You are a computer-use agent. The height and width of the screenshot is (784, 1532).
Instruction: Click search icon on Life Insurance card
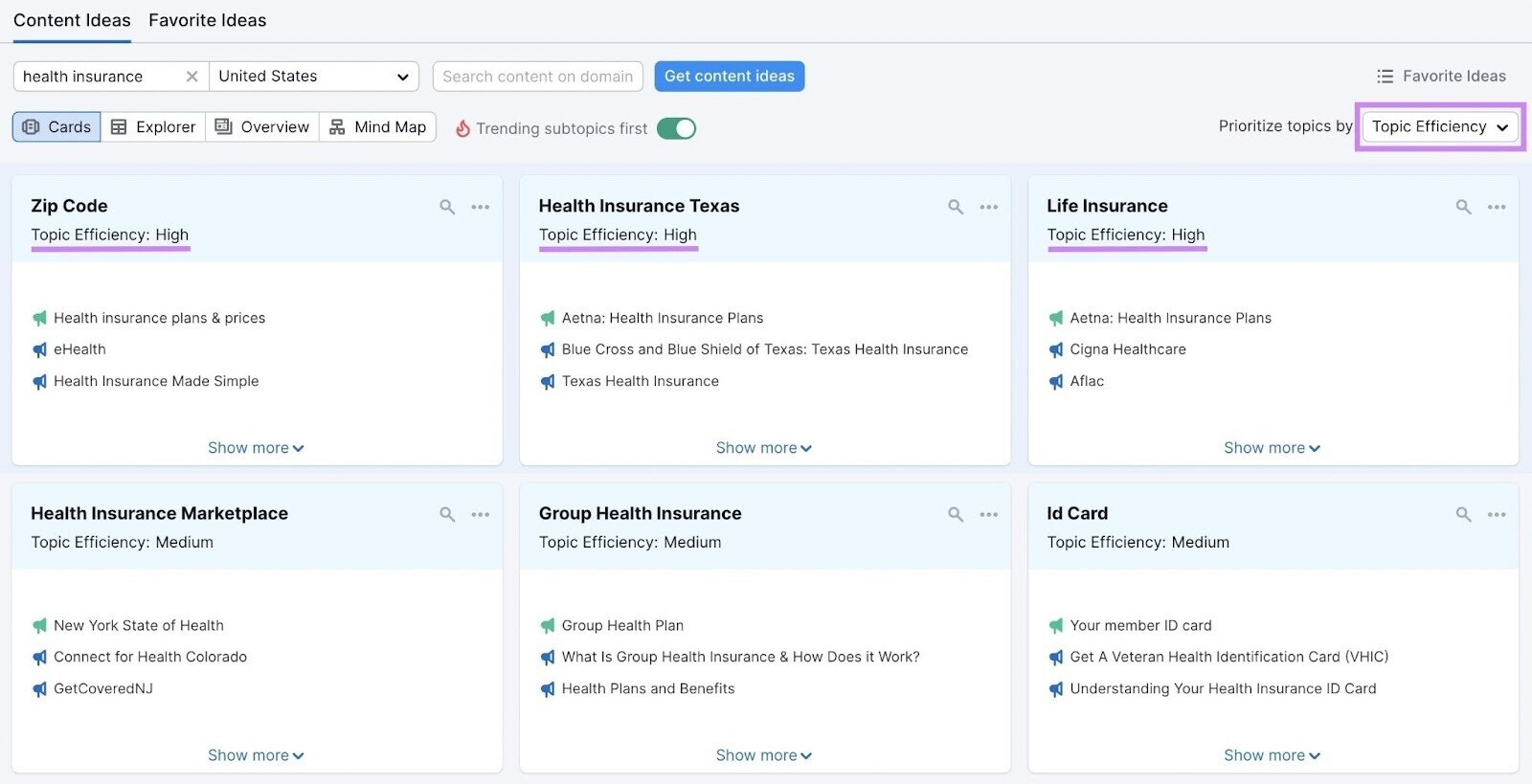click(1464, 207)
